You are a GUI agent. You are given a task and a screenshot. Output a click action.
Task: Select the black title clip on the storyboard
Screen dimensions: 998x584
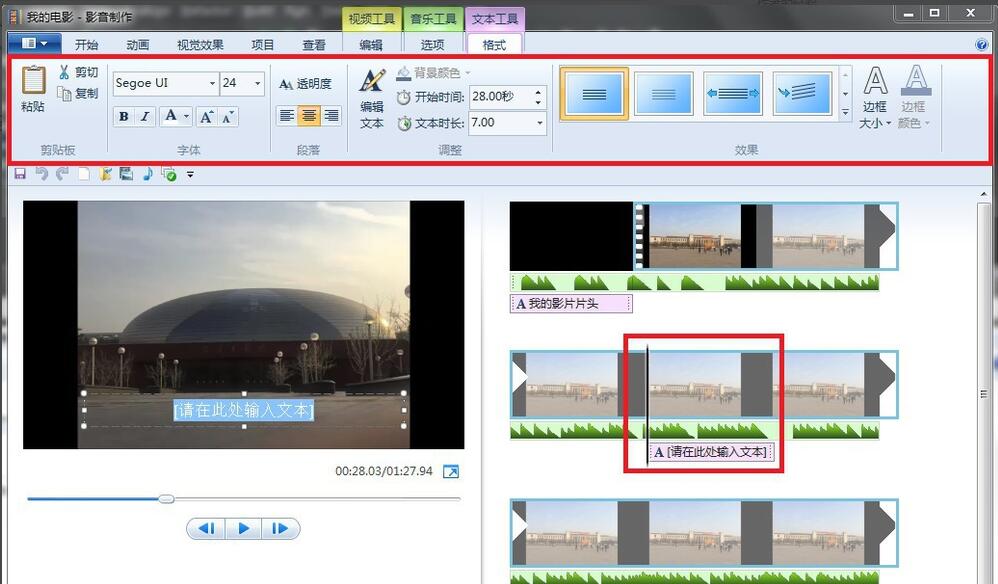click(572, 237)
